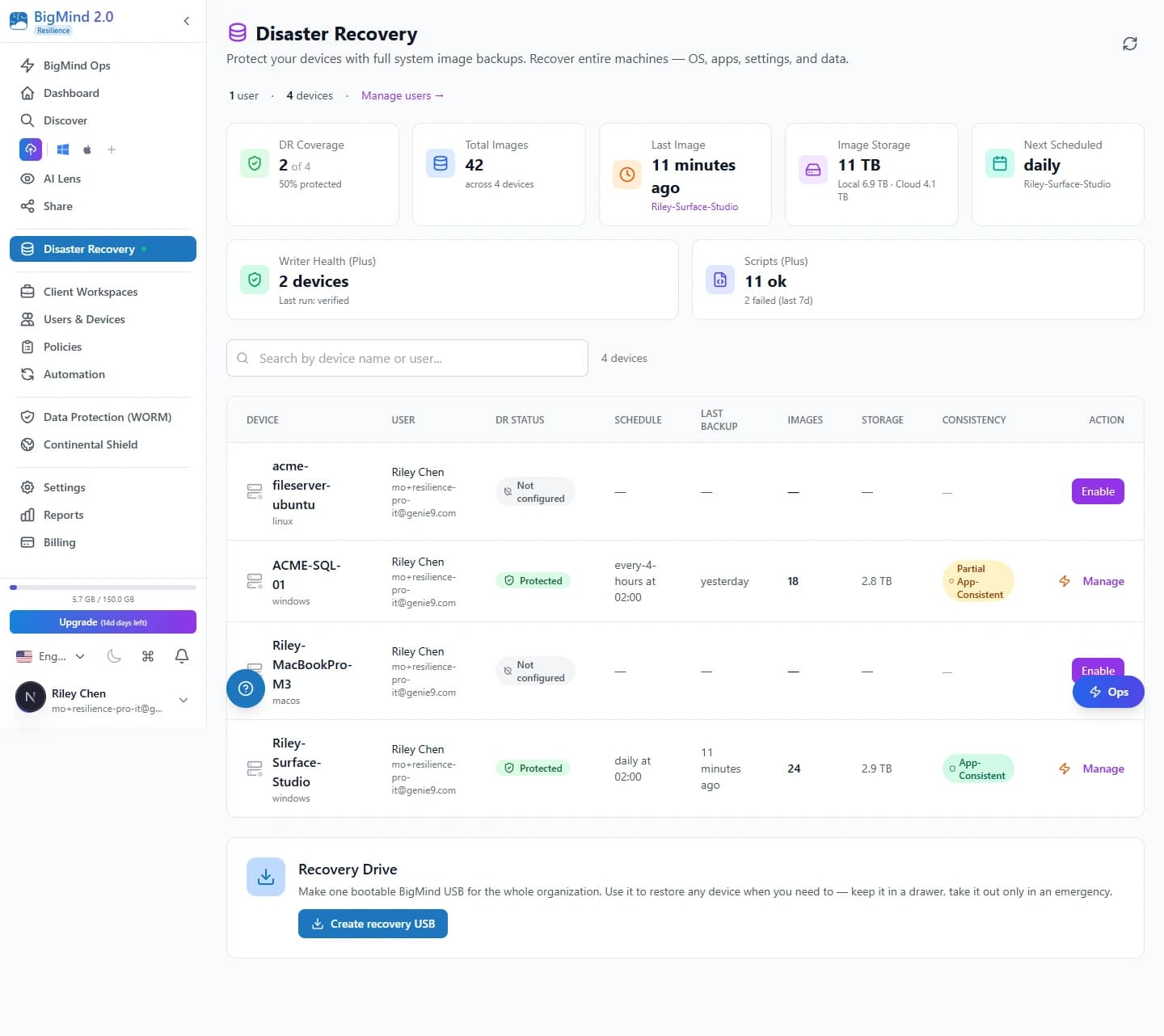Select the Windows platform icon

pos(63,150)
